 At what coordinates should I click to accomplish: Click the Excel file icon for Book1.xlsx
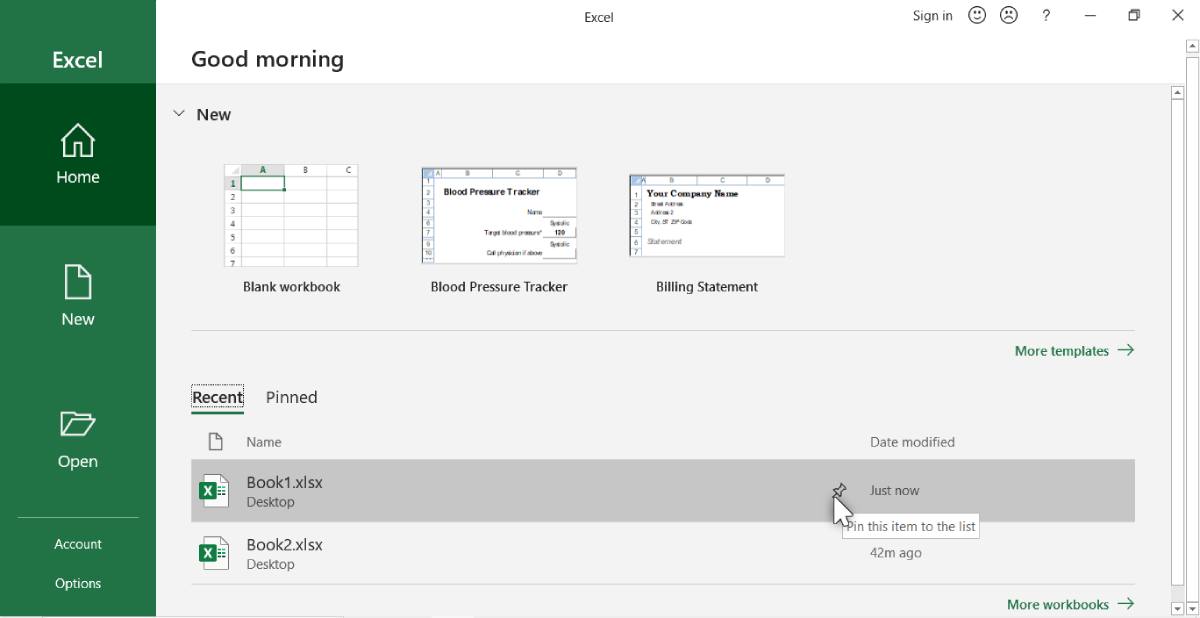(x=214, y=491)
